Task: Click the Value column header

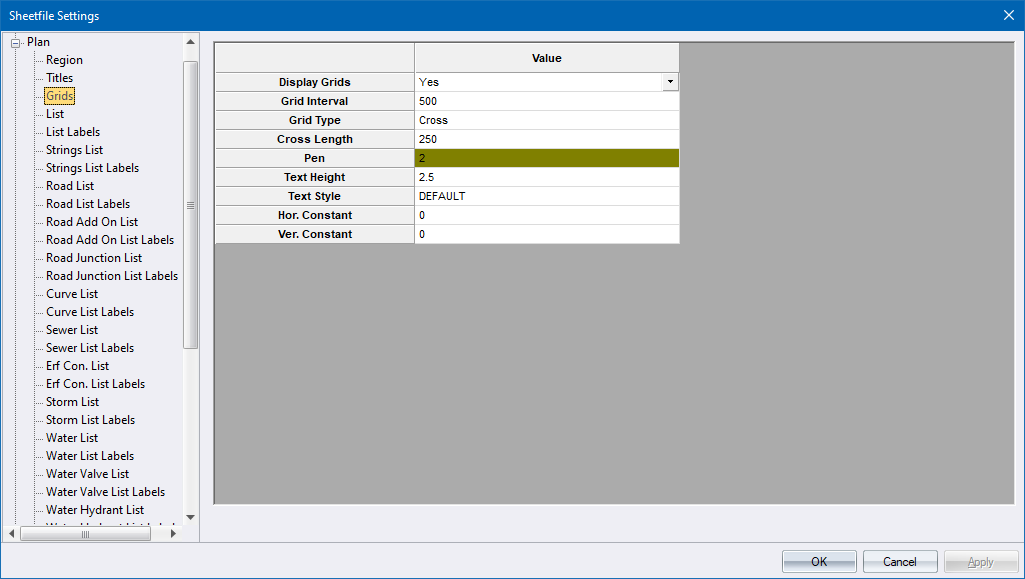Action: point(546,58)
